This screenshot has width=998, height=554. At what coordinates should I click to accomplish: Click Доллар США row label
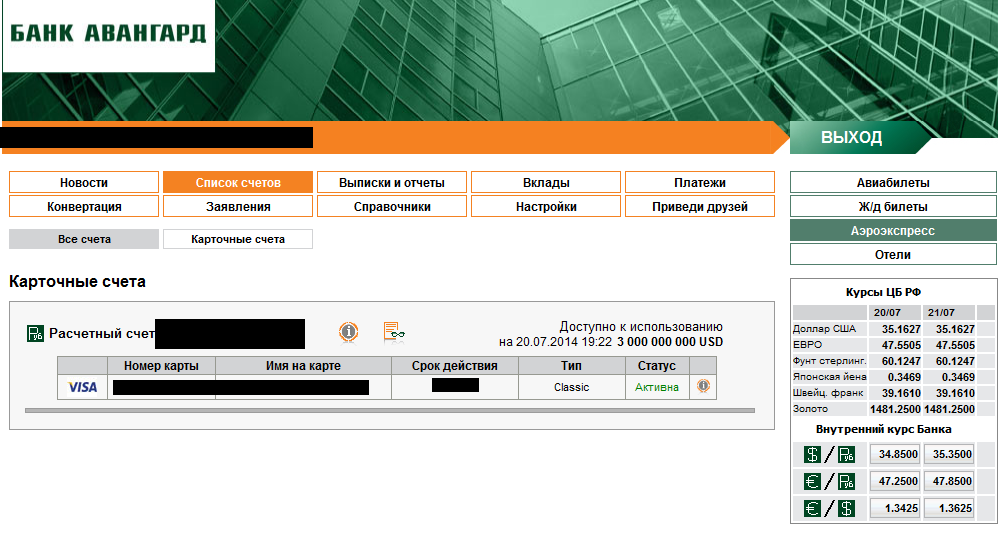[824, 329]
